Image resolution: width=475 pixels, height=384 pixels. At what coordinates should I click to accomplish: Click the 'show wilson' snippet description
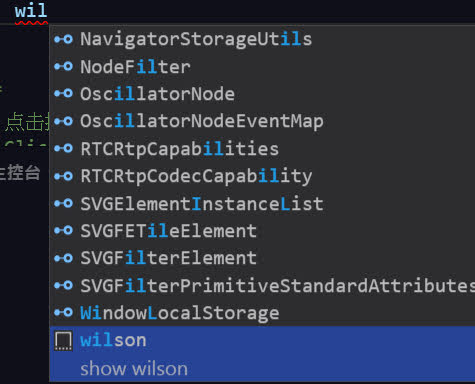pyautogui.click(x=134, y=369)
